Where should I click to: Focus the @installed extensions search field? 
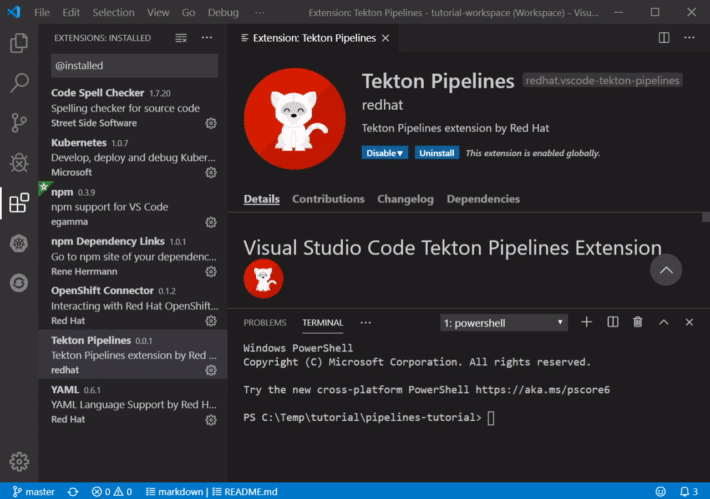pyautogui.click(x=134, y=66)
